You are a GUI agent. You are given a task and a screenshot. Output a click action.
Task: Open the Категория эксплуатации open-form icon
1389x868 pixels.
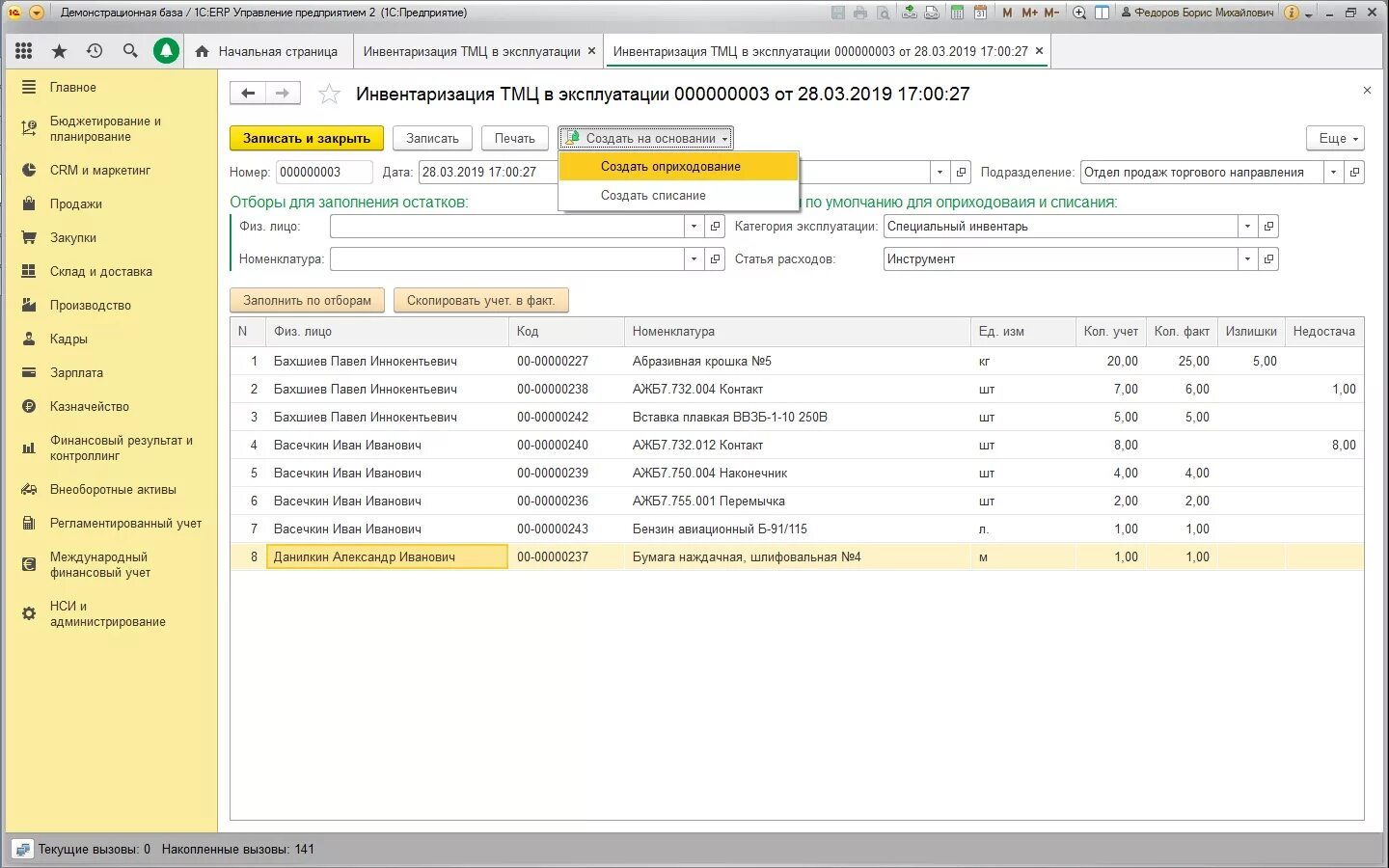[x=1268, y=226]
